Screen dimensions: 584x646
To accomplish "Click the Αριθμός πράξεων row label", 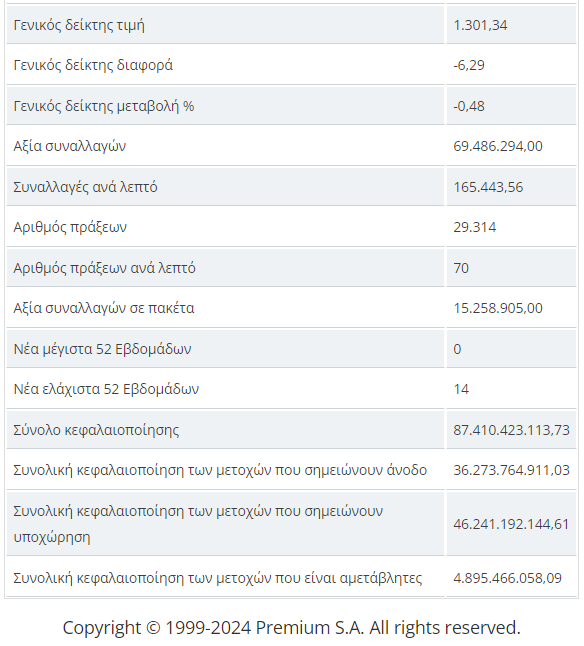I will click(x=70, y=227).
